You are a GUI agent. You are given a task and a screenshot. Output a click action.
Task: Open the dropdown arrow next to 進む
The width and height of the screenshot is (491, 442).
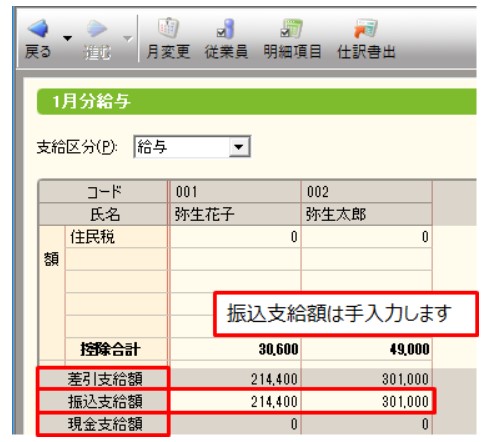(x=127, y=39)
